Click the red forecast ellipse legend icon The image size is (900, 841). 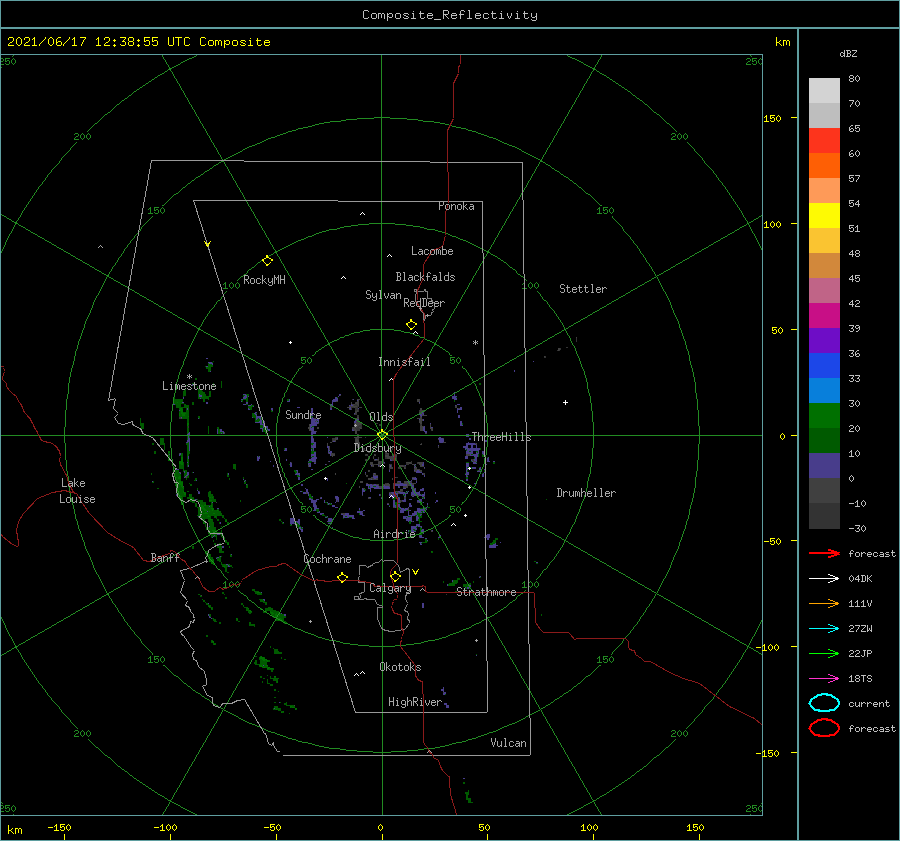pyautogui.click(x=824, y=728)
